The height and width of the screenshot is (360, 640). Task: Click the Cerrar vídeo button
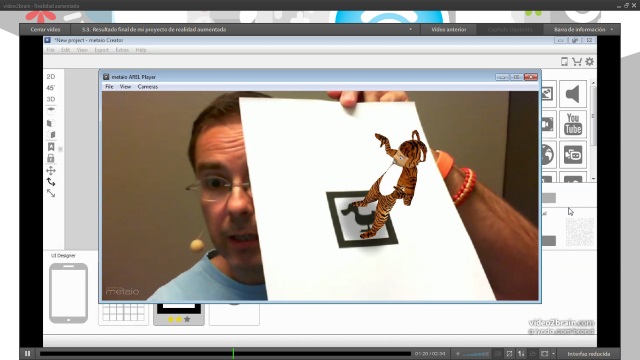(45, 29)
